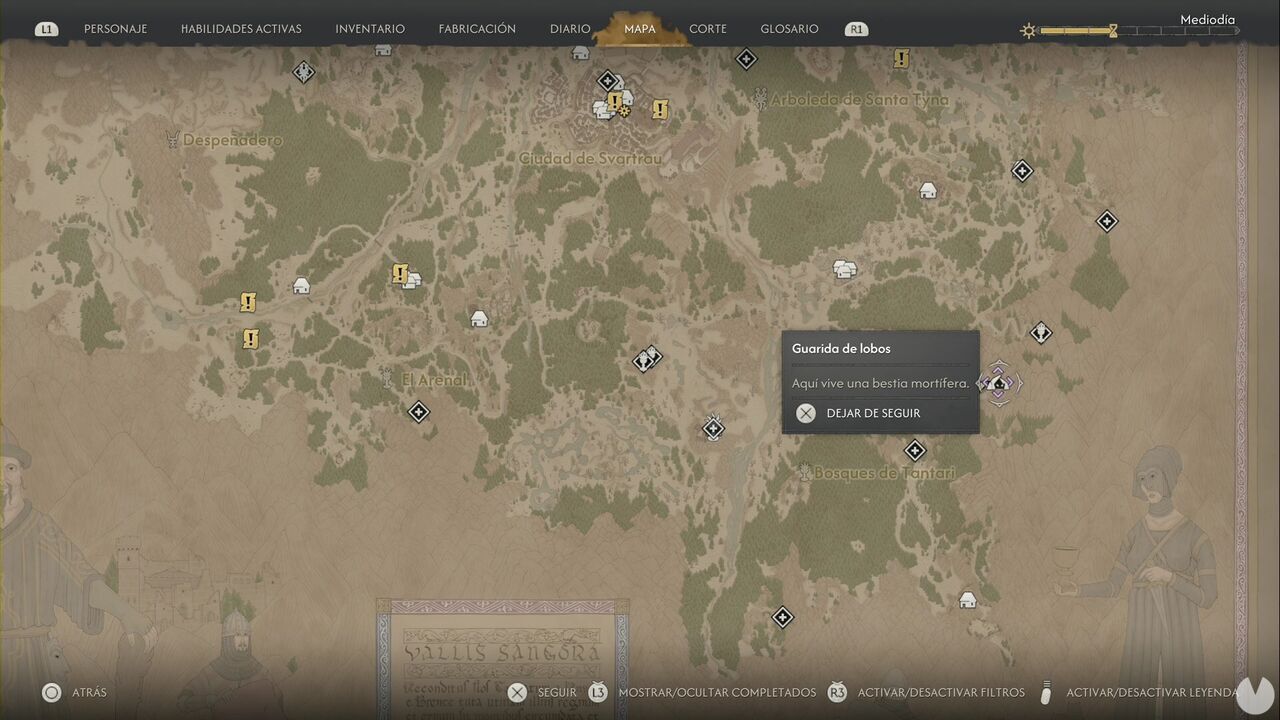Click the time-of-day progress bar
Screen dimensions: 1280x720
coord(1140,31)
